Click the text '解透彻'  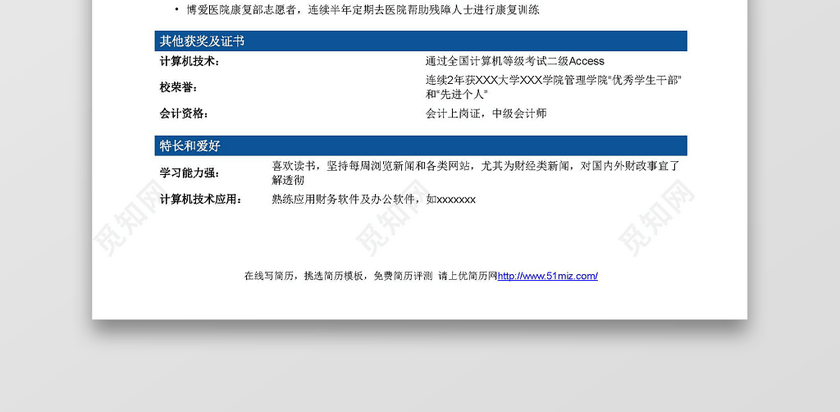[x=288, y=181]
